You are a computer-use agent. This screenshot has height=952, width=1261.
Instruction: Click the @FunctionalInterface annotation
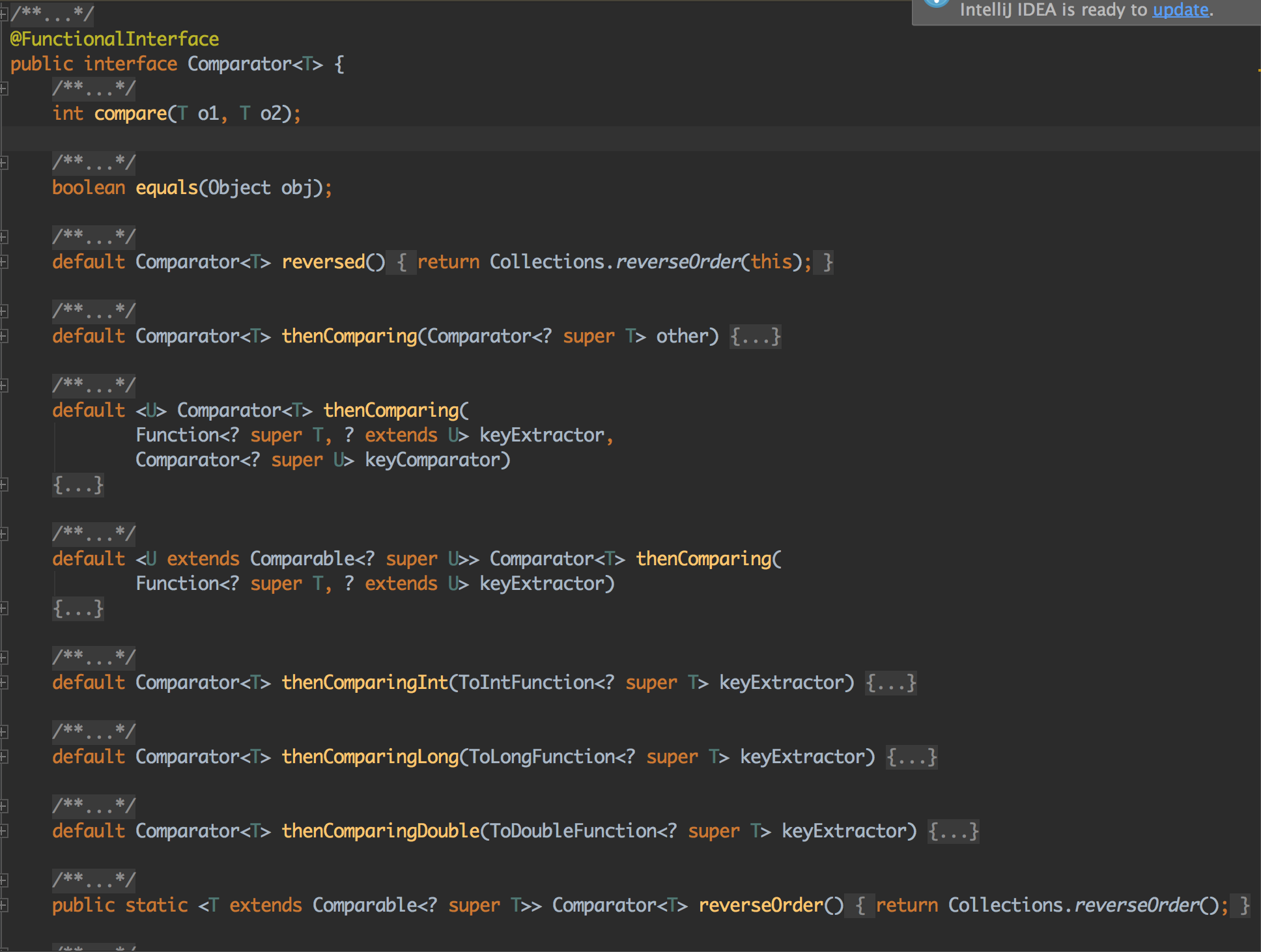click(x=113, y=38)
